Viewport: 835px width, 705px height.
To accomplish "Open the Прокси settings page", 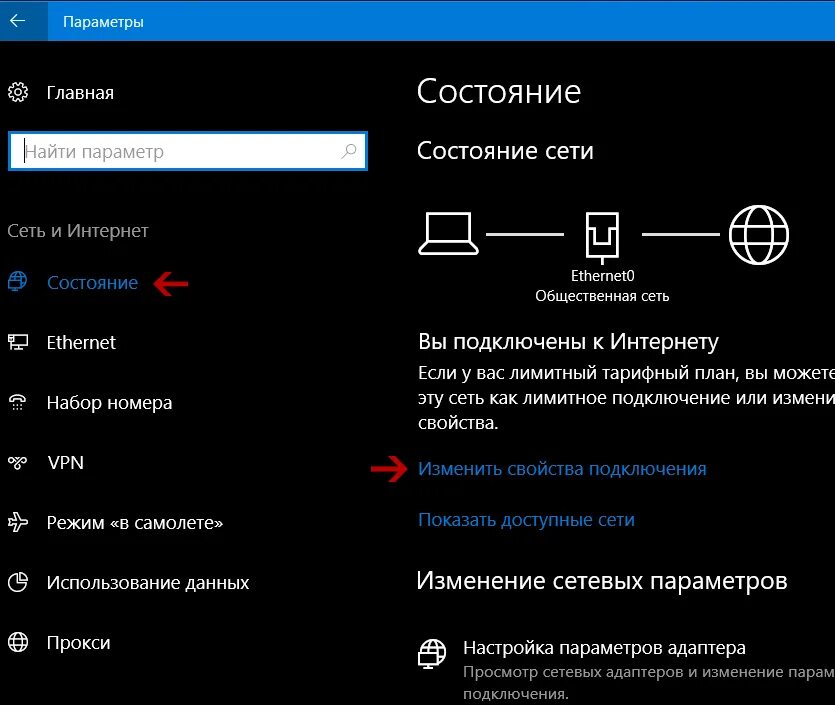I will point(78,643).
